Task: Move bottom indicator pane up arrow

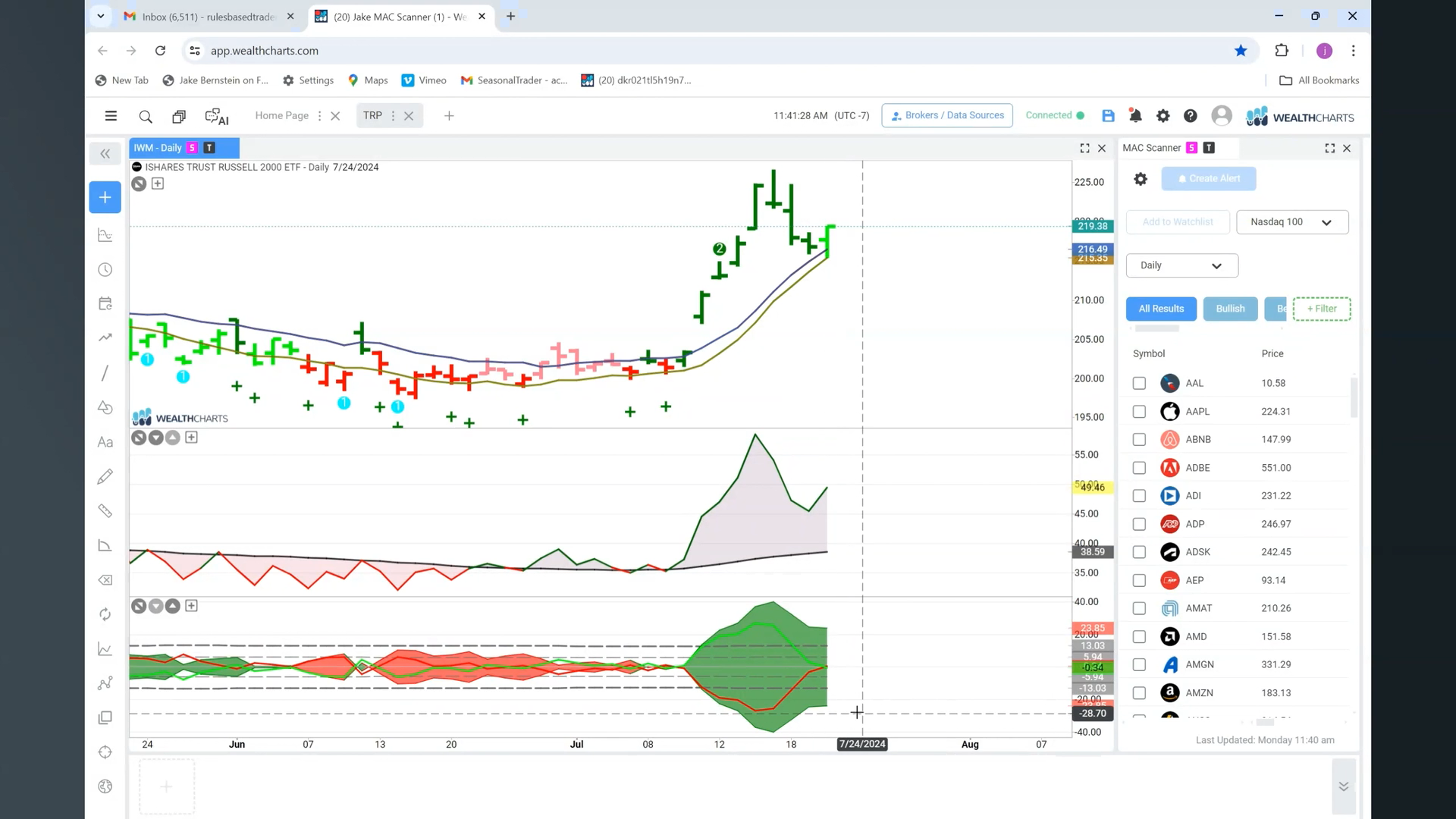Action: point(173,606)
